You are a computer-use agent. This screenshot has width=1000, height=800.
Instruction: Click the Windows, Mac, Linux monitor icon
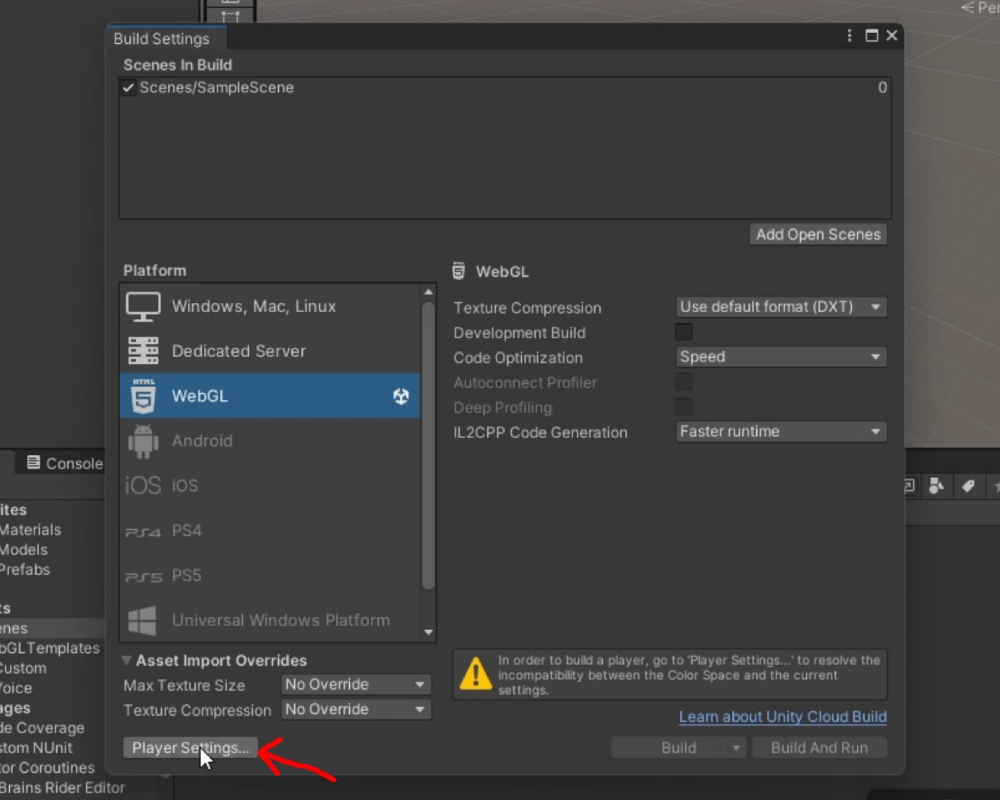142,306
